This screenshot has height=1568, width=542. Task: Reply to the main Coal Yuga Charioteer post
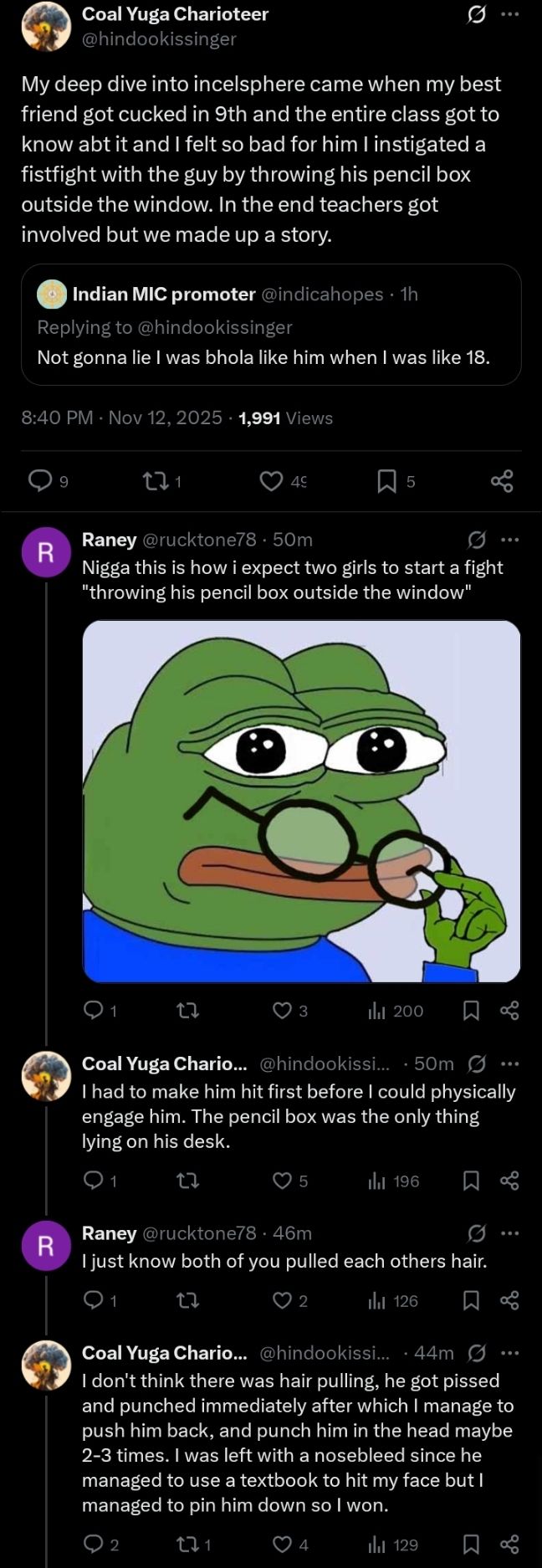tap(42, 480)
